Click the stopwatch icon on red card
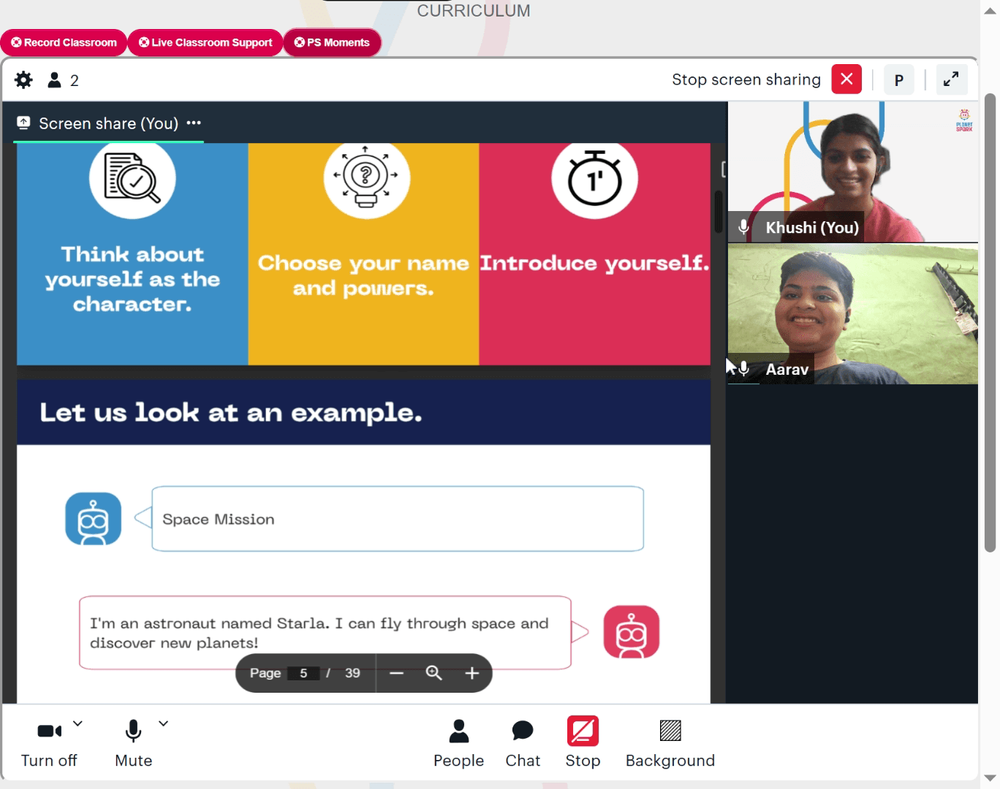The height and width of the screenshot is (789, 1000). pyautogui.click(x=594, y=179)
